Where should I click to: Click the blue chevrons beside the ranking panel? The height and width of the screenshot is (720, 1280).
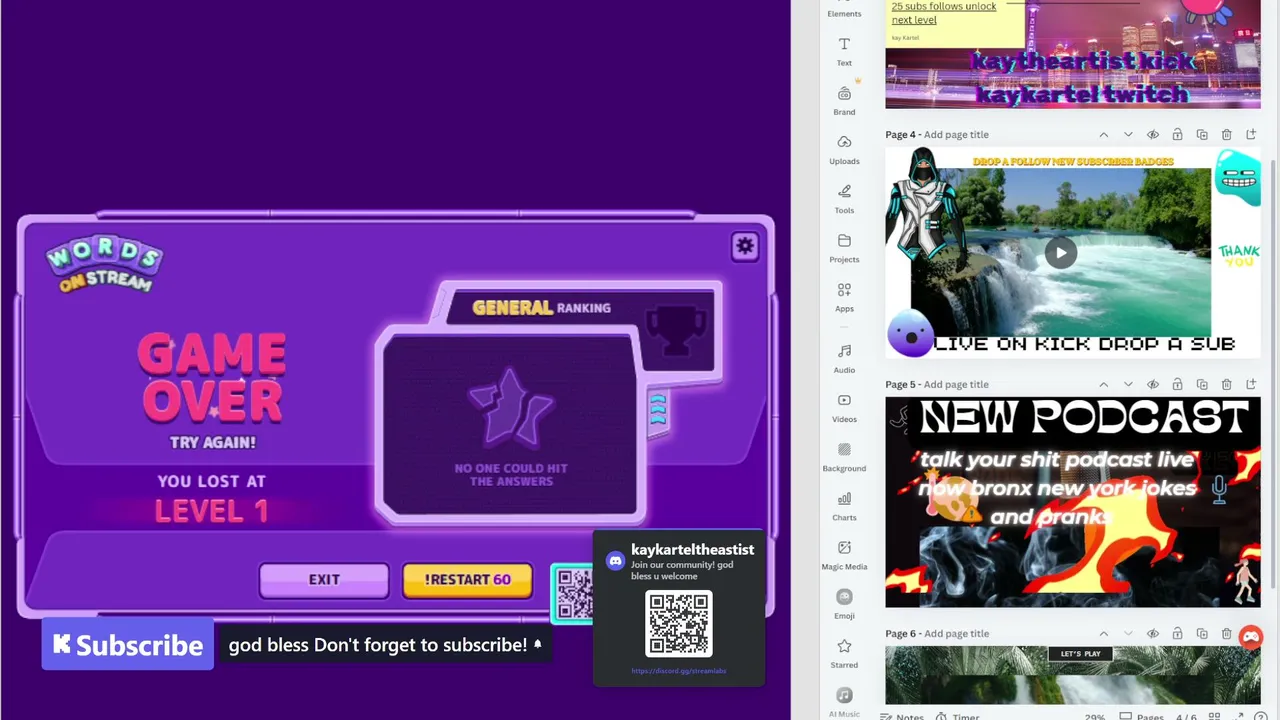pyautogui.click(x=658, y=409)
